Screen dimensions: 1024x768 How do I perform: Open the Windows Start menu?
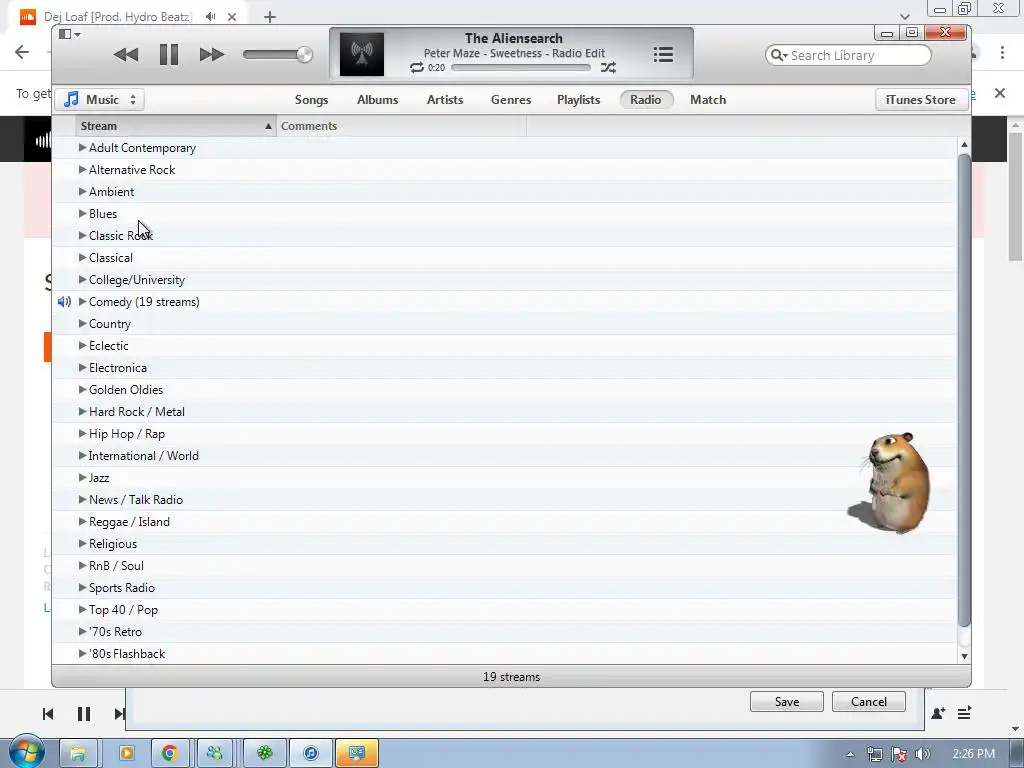(x=27, y=752)
